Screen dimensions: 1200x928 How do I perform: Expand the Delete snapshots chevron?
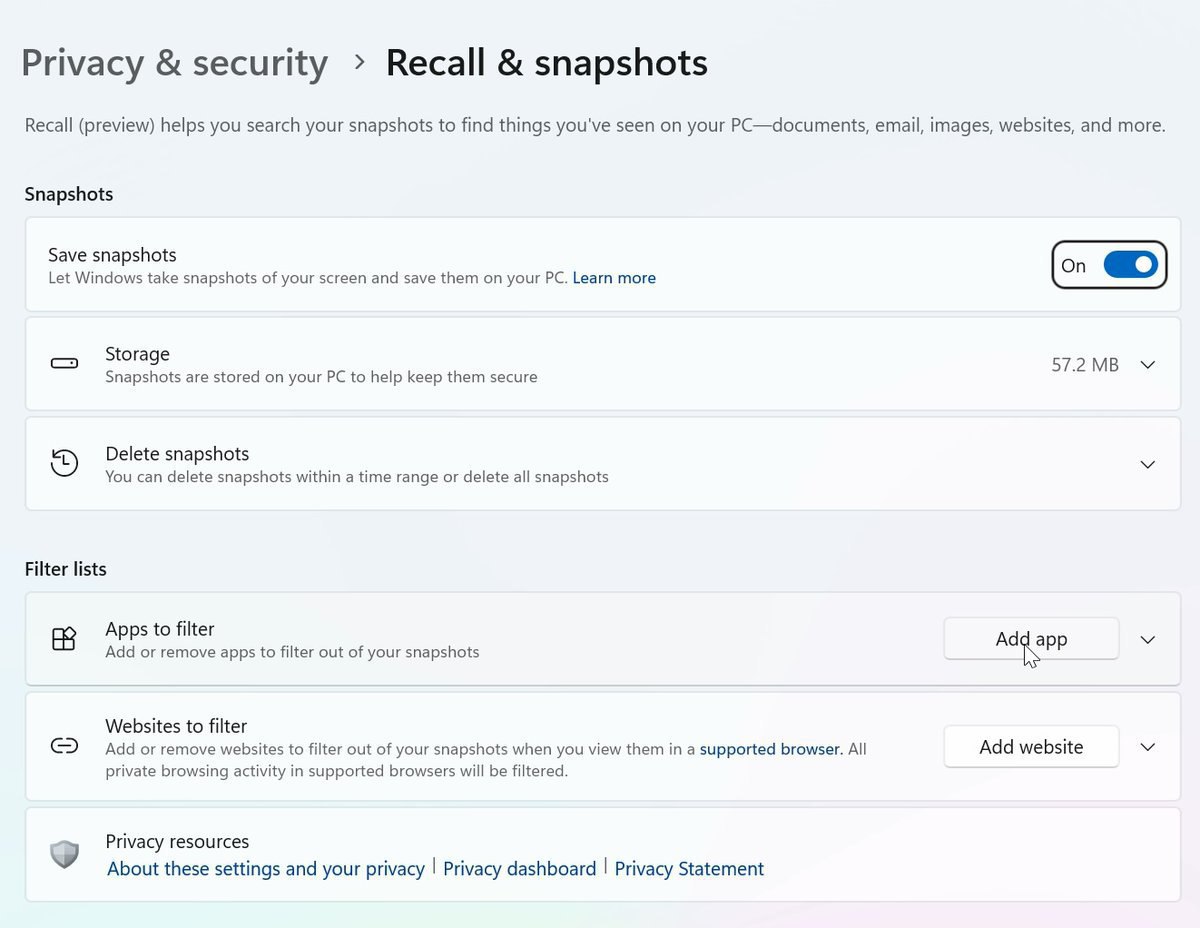pos(1148,465)
